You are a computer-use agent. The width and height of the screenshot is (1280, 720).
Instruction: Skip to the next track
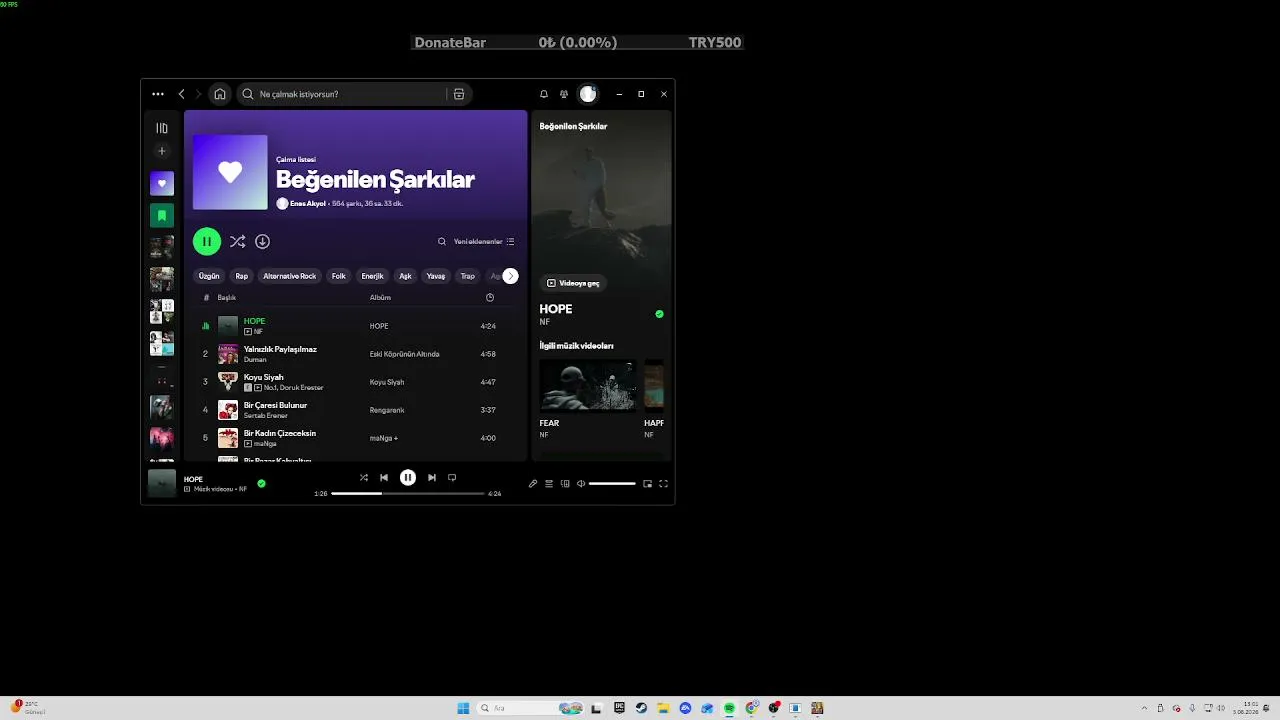(x=432, y=478)
